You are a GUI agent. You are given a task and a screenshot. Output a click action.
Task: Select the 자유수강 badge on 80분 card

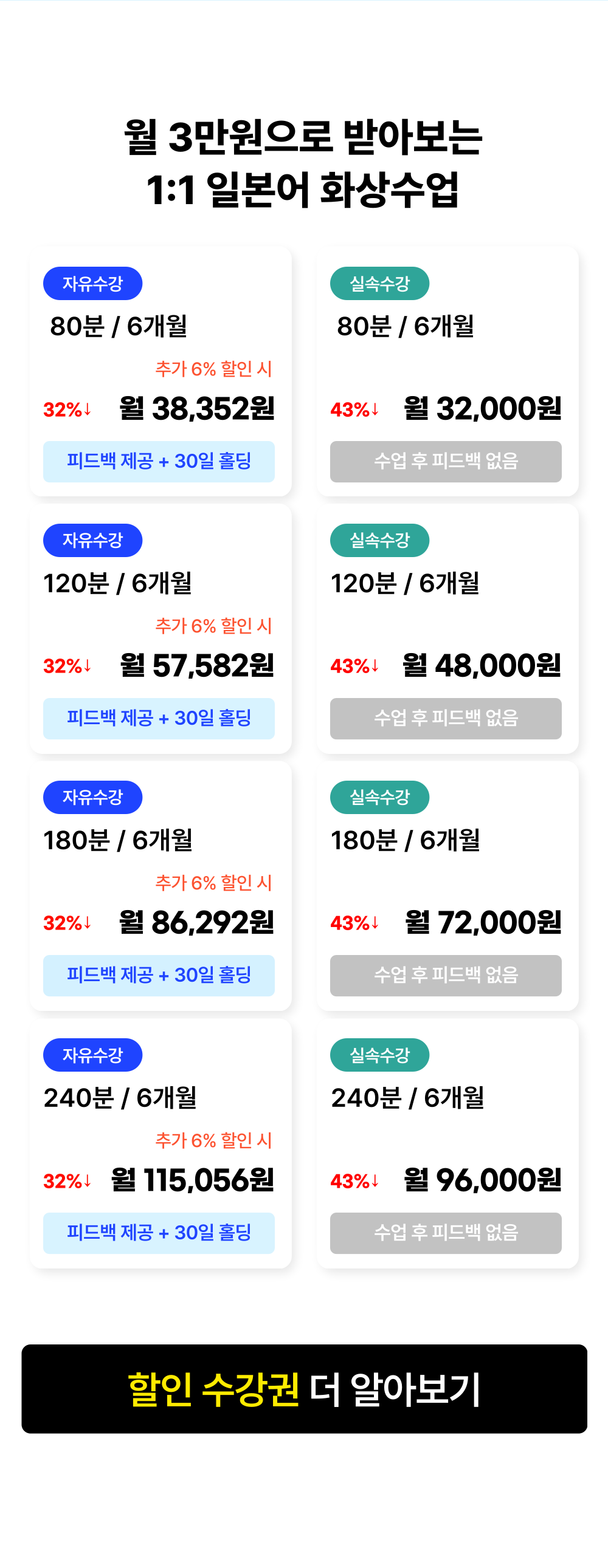(92, 284)
